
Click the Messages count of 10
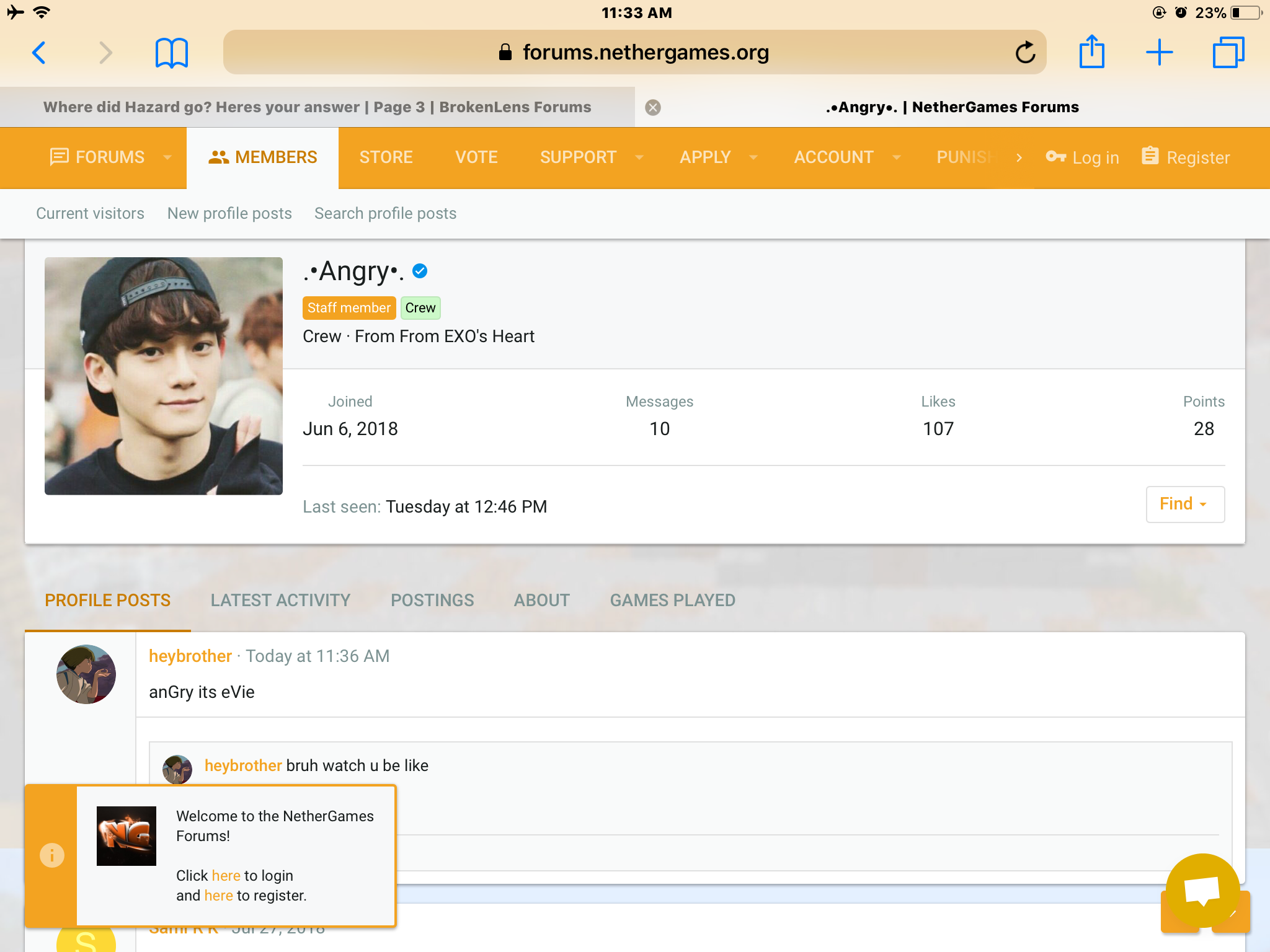point(660,429)
